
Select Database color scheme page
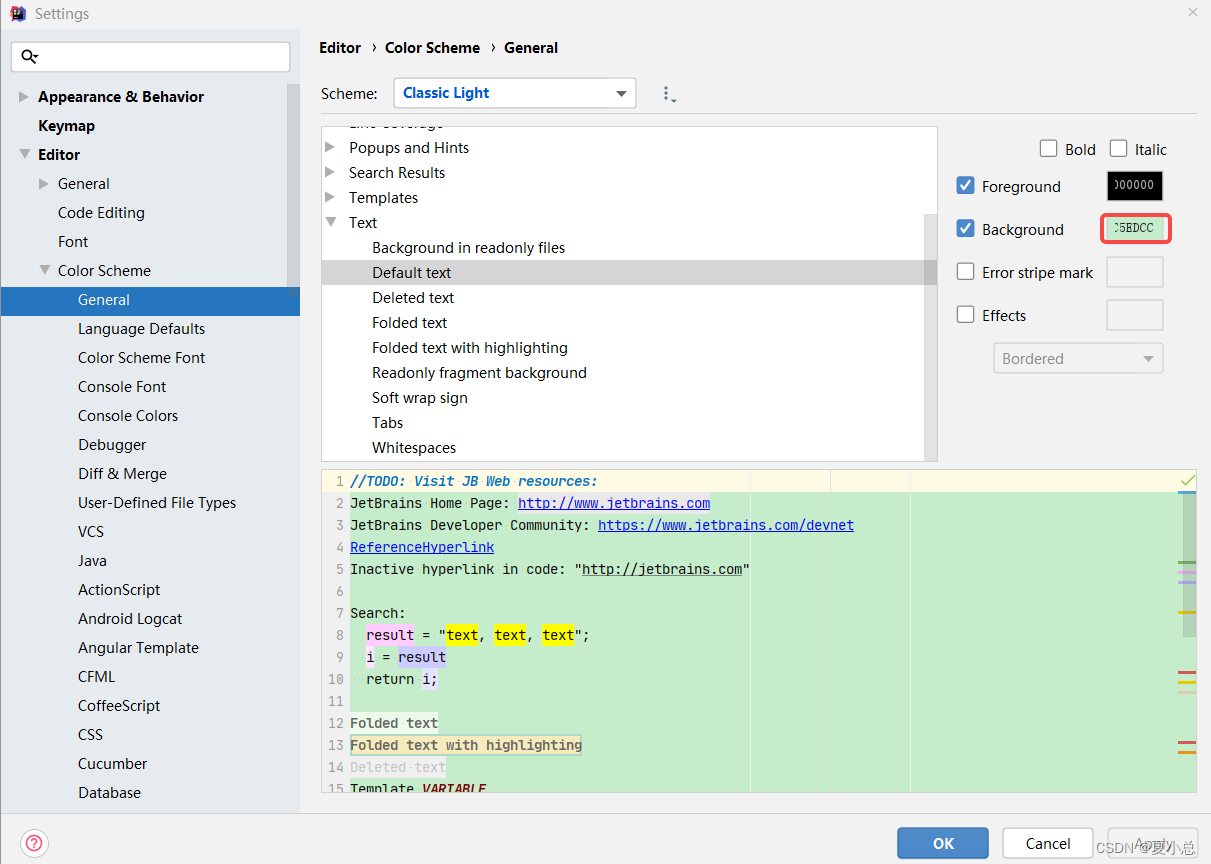[x=109, y=793]
